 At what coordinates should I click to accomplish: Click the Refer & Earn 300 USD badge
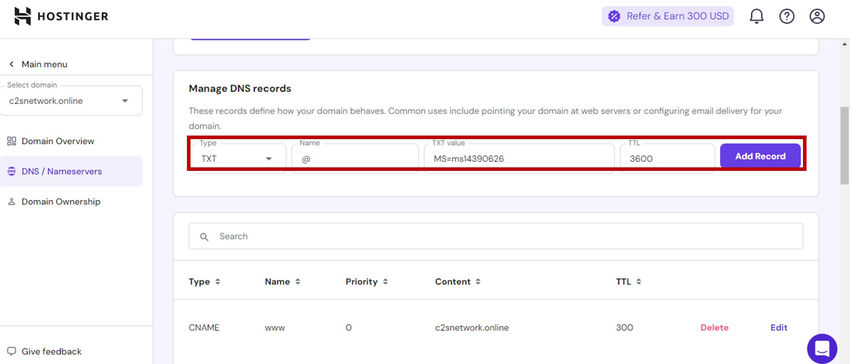pyautogui.click(x=667, y=16)
